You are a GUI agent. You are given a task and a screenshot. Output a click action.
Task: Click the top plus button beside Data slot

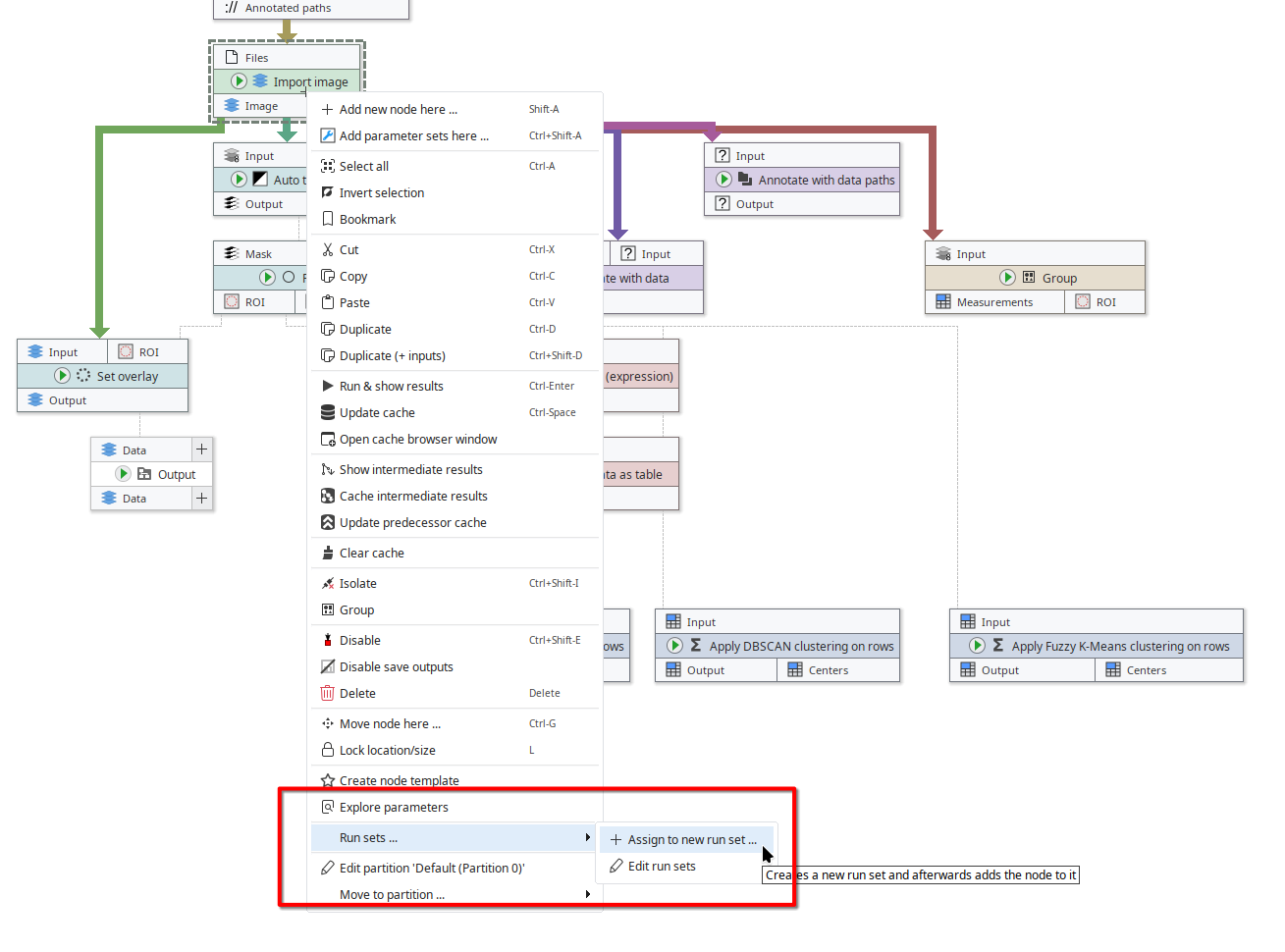click(201, 450)
